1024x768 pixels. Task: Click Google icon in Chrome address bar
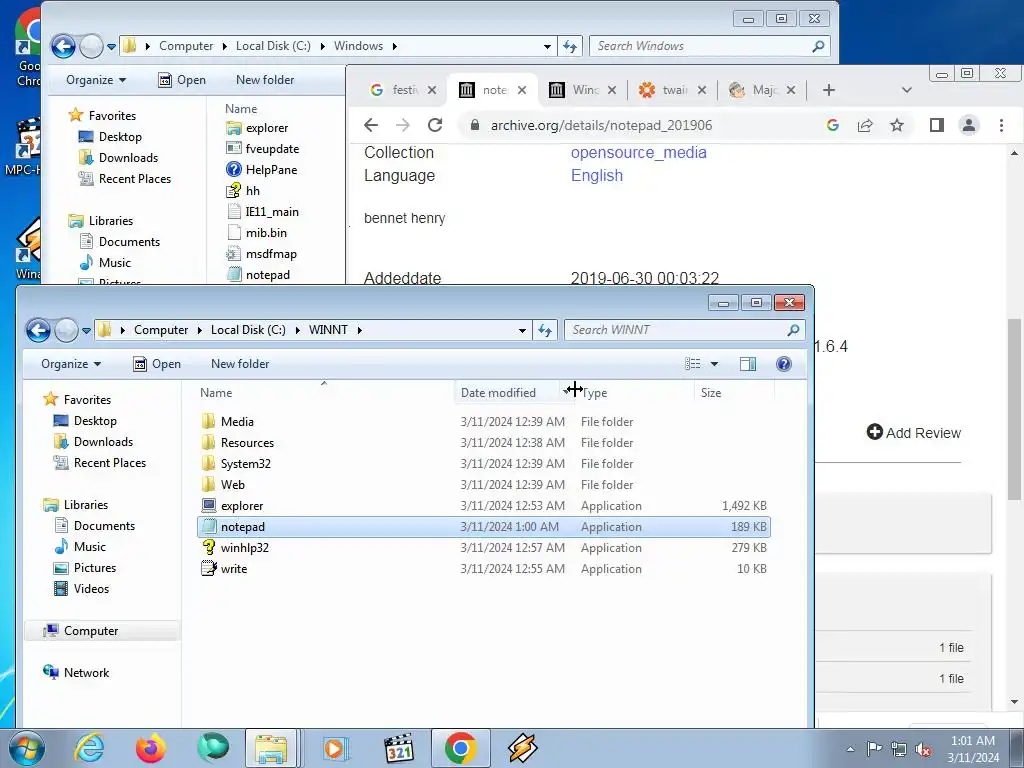pyautogui.click(x=833, y=125)
